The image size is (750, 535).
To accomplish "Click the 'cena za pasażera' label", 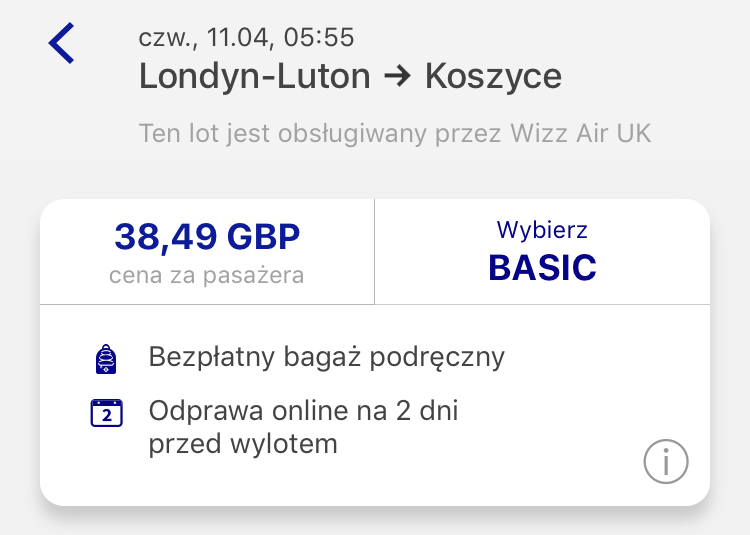I will [x=207, y=275].
